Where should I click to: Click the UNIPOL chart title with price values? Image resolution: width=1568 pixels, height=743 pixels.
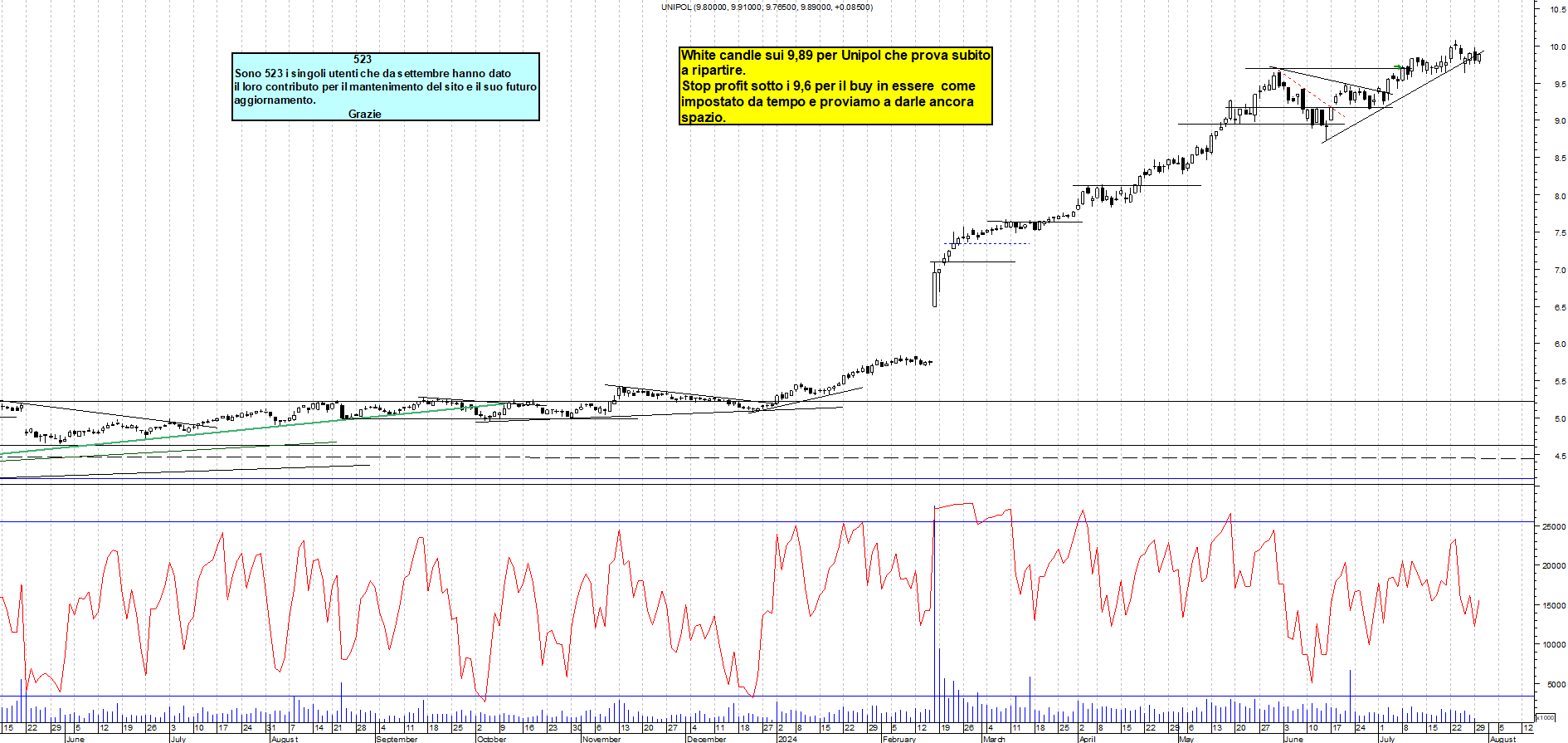(767, 7)
